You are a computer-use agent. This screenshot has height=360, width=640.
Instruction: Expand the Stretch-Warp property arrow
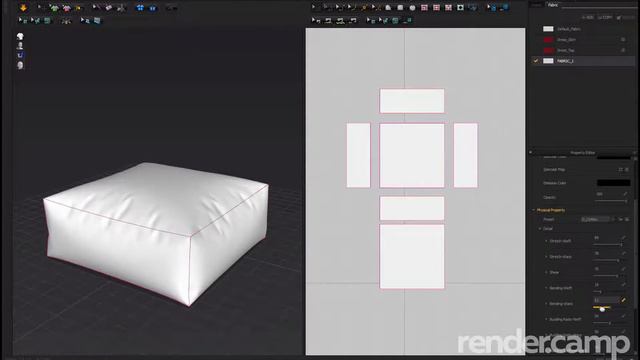click(x=546, y=257)
